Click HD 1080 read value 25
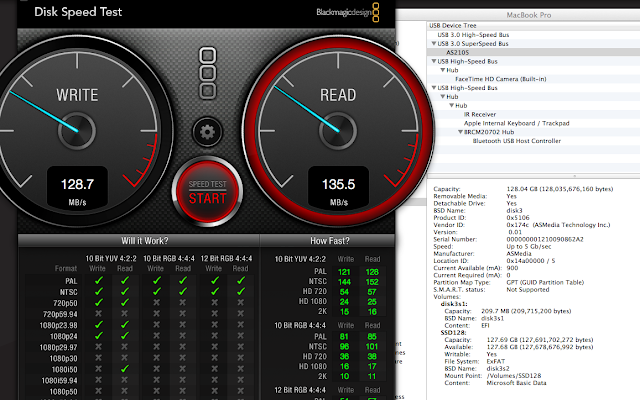640x400 pixels. pos(372,302)
